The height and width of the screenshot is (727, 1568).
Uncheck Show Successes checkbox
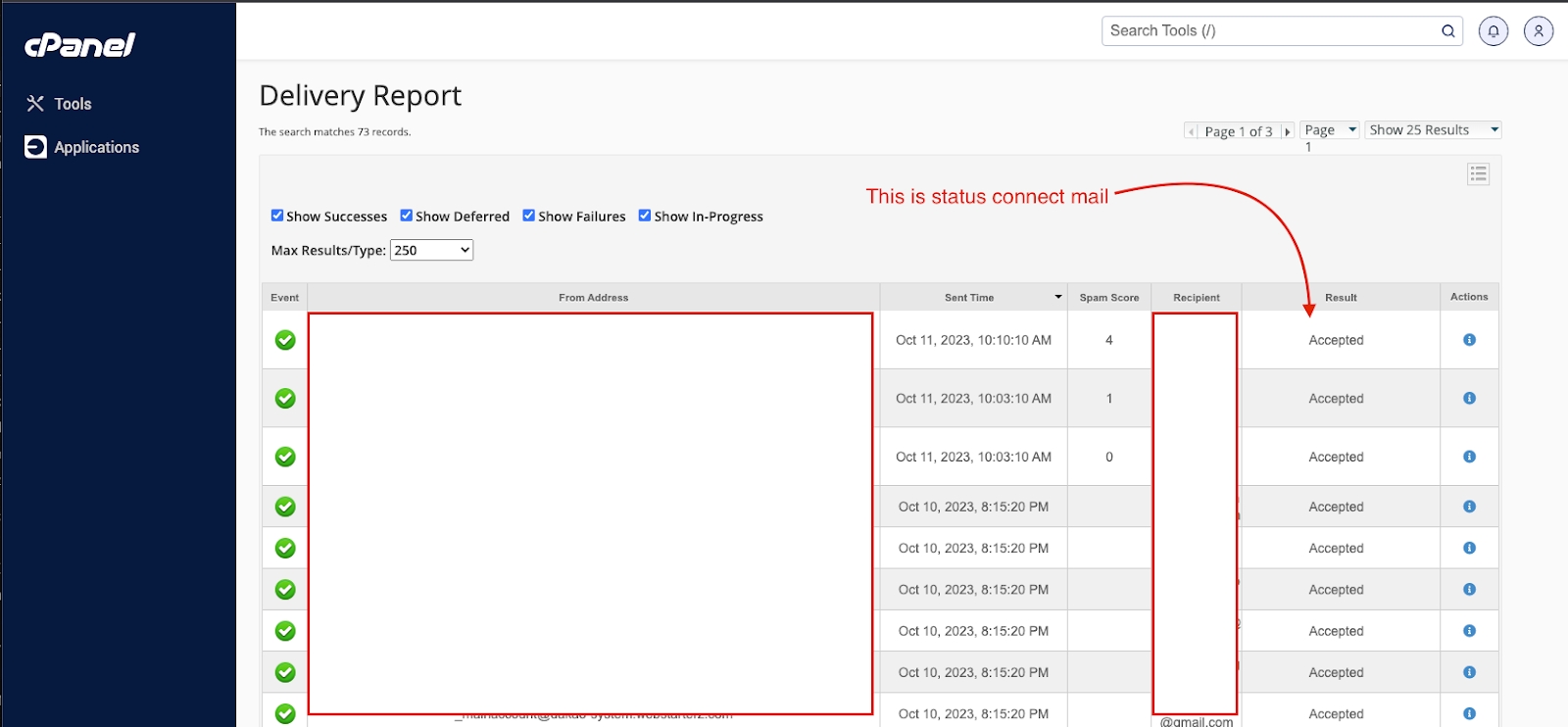[x=277, y=216]
